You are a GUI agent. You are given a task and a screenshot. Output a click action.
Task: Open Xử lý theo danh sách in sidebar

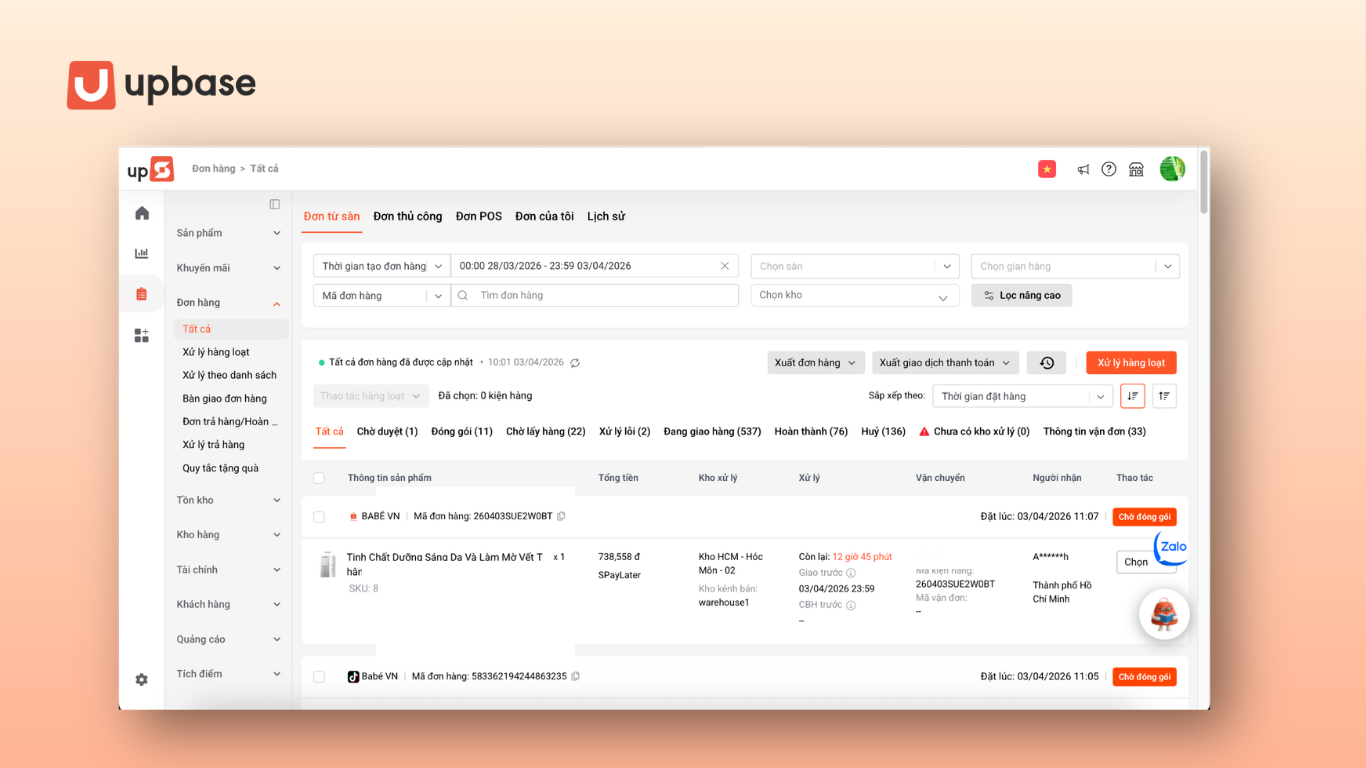pyautogui.click(x=230, y=375)
